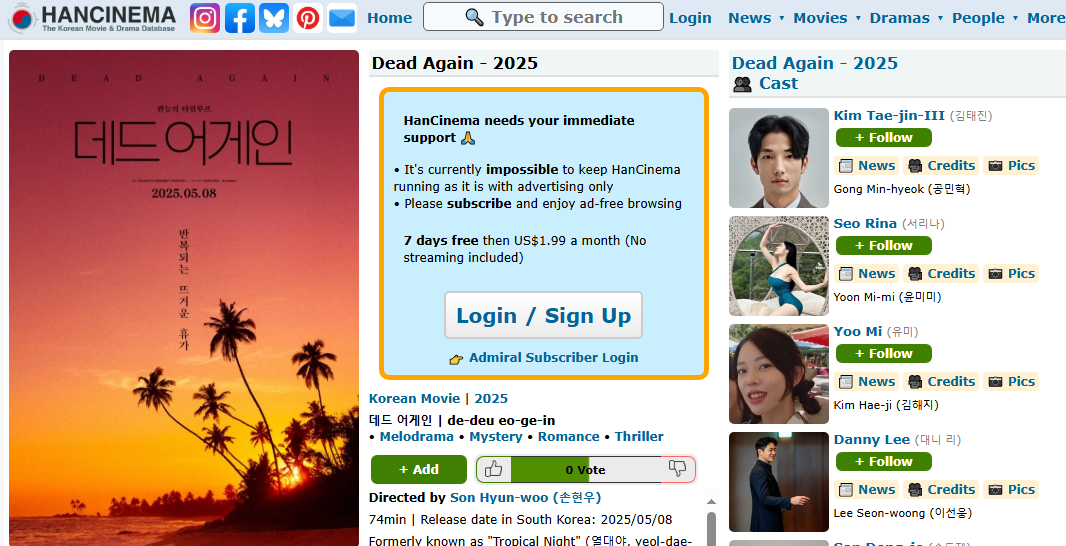This screenshot has height=546, width=1066.
Task: Open Danny Lee name link
Action: [x=872, y=440]
